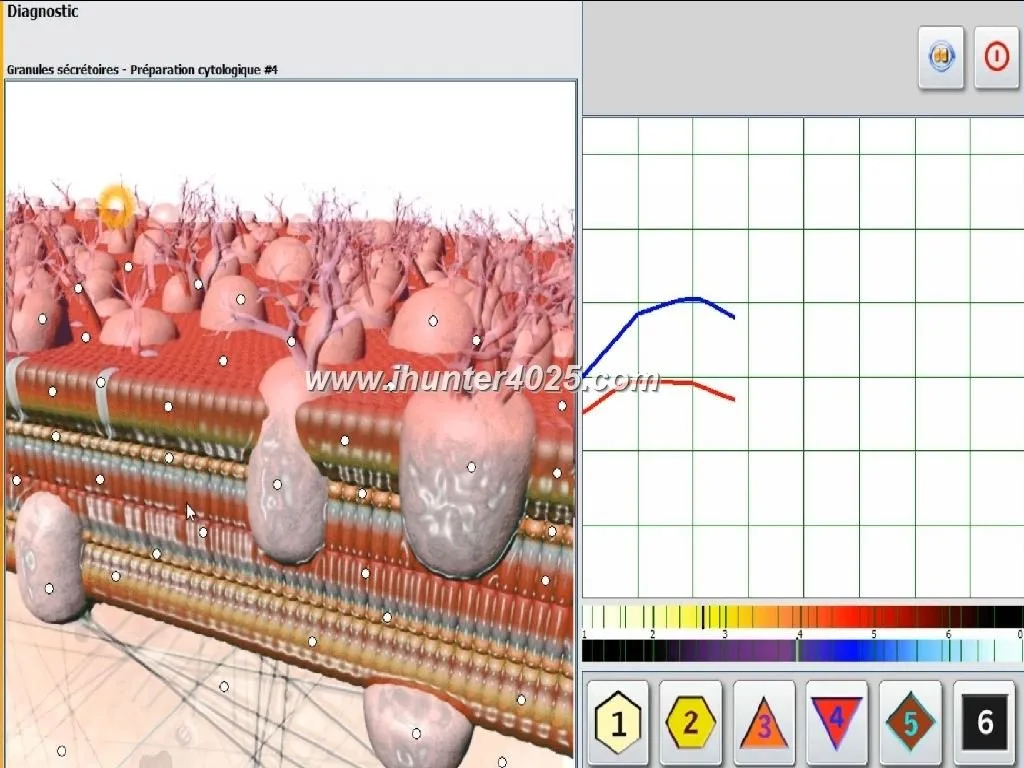This screenshot has height=768, width=1024.
Task: Click the "Granules sécrétoires - Préparation cytologique #4" caption
Action: pos(142,70)
